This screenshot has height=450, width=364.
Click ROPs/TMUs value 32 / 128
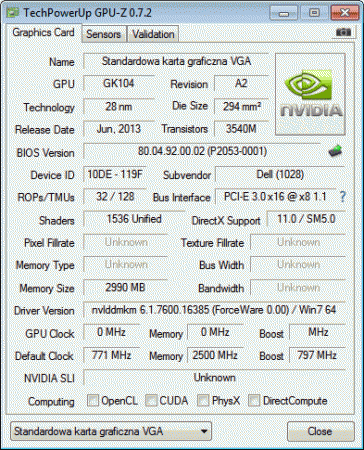click(115, 197)
